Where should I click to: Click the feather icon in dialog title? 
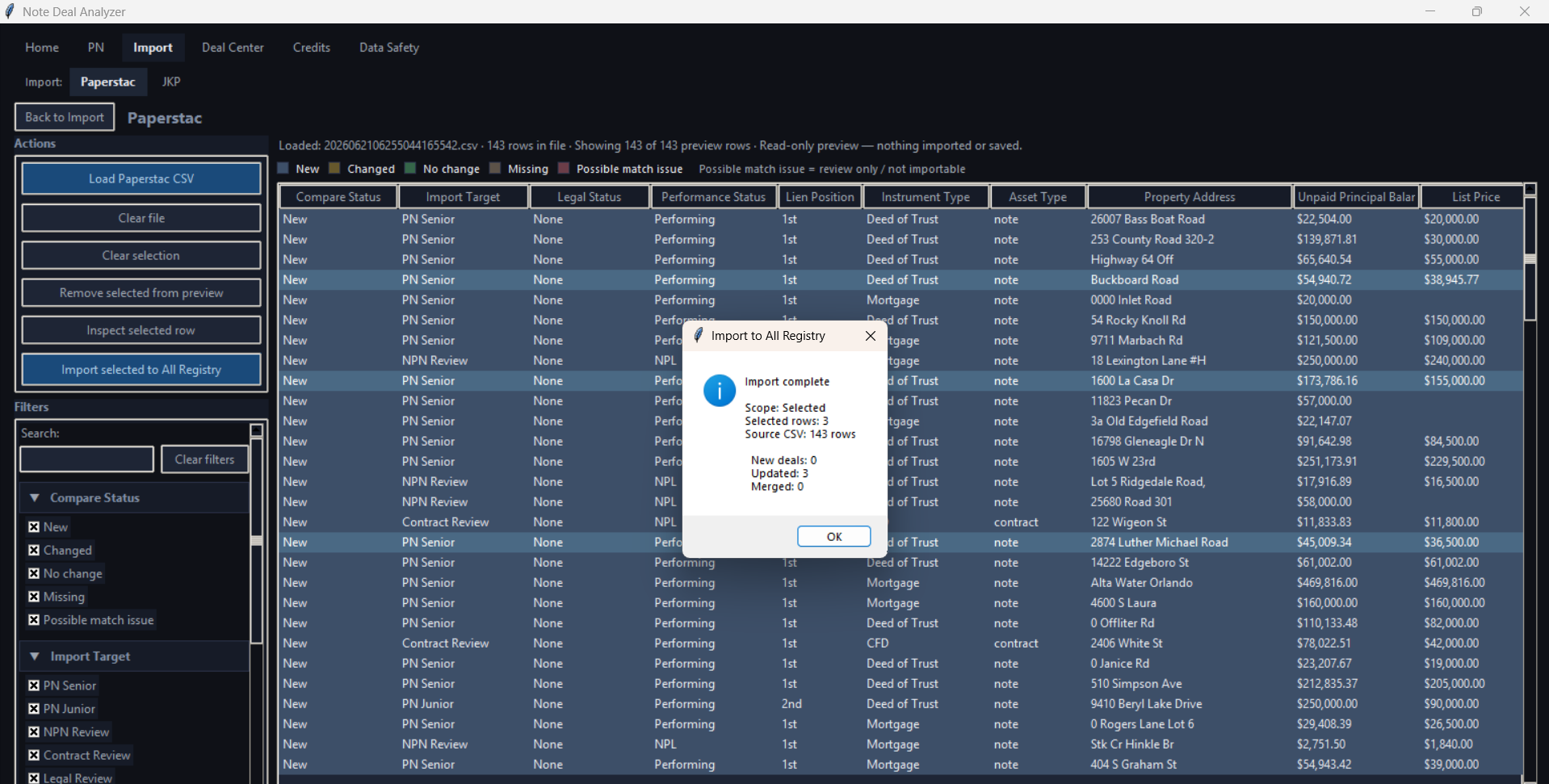tap(699, 335)
